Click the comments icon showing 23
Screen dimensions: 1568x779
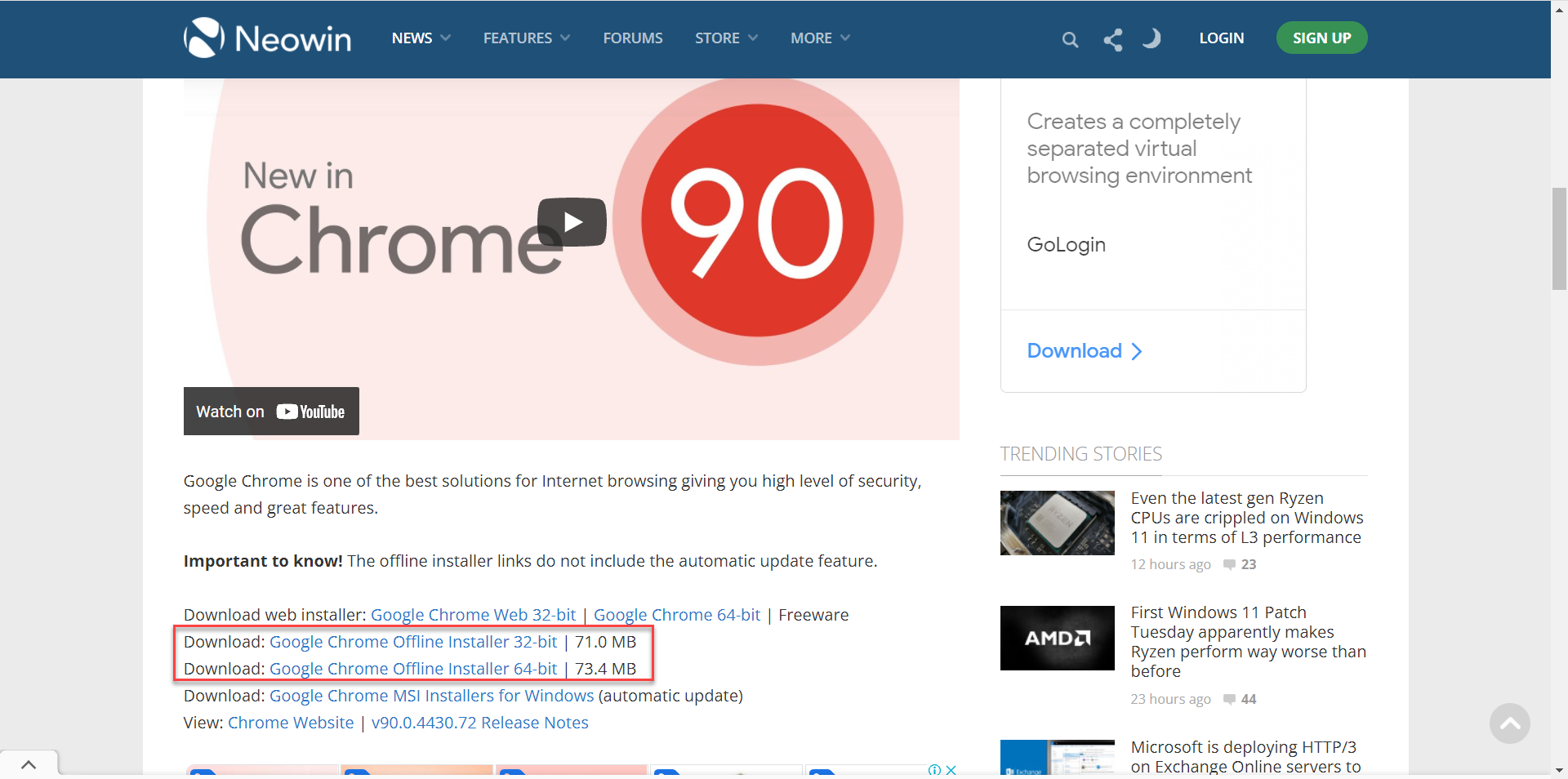point(1229,564)
